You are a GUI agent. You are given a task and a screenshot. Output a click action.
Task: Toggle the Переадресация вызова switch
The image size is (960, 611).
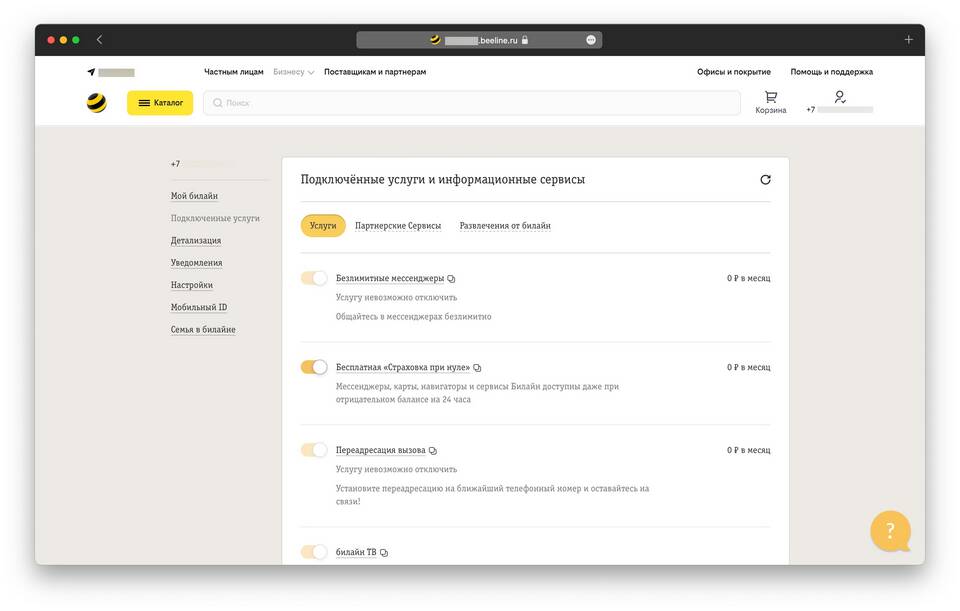pos(314,450)
